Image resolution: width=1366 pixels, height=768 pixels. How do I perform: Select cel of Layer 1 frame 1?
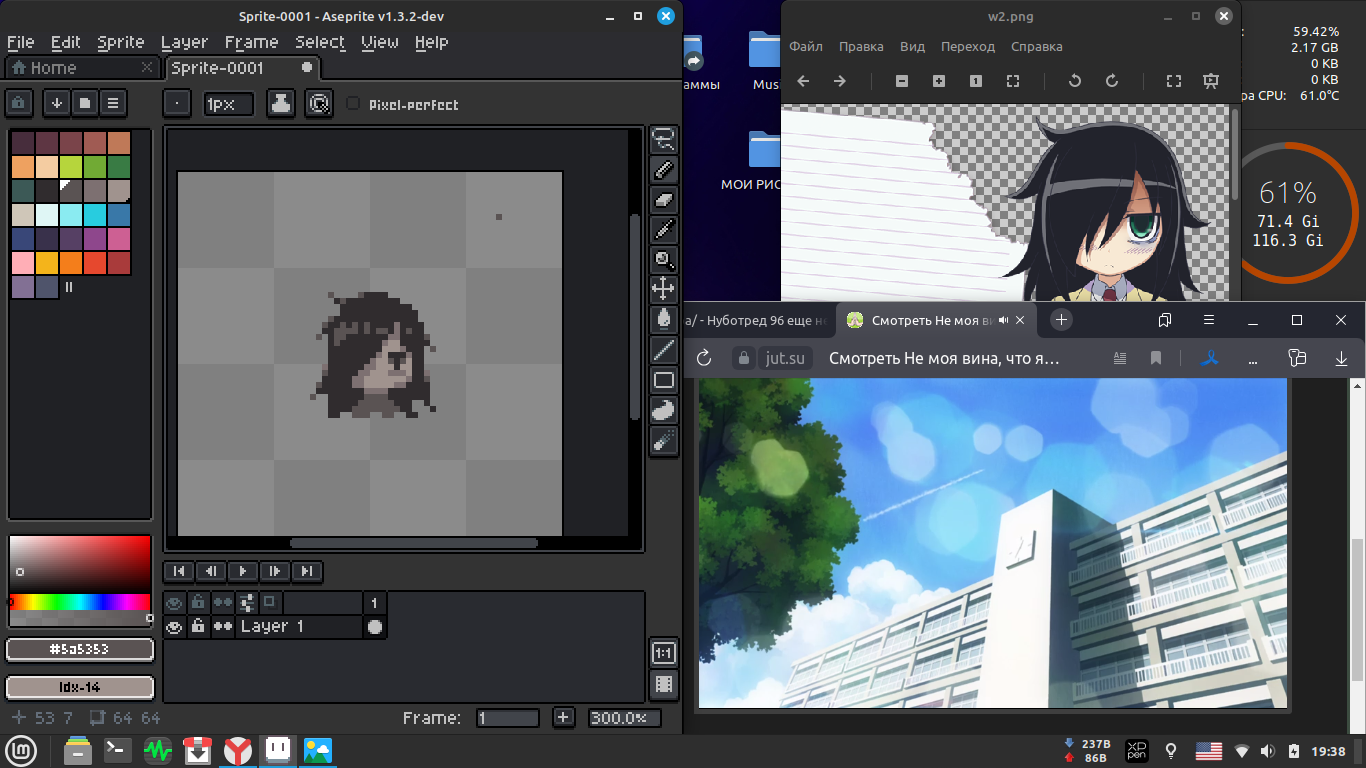pyautogui.click(x=374, y=627)
